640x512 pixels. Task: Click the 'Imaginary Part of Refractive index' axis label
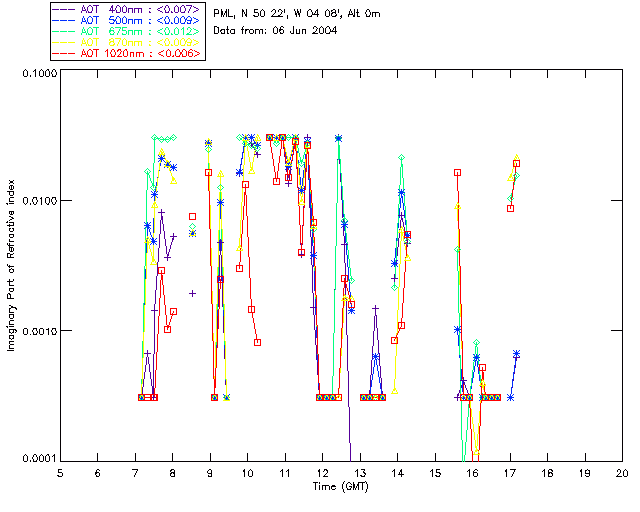click(x=11, y=265)
